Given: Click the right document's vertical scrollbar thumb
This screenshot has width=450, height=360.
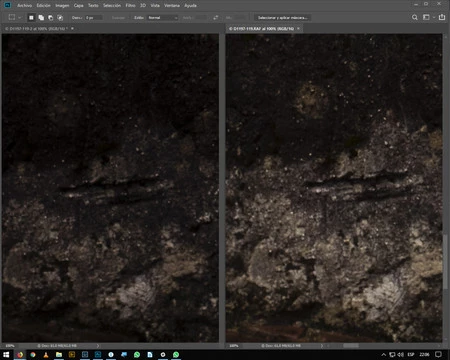Looking at the screenshot, I should (445, 262).
